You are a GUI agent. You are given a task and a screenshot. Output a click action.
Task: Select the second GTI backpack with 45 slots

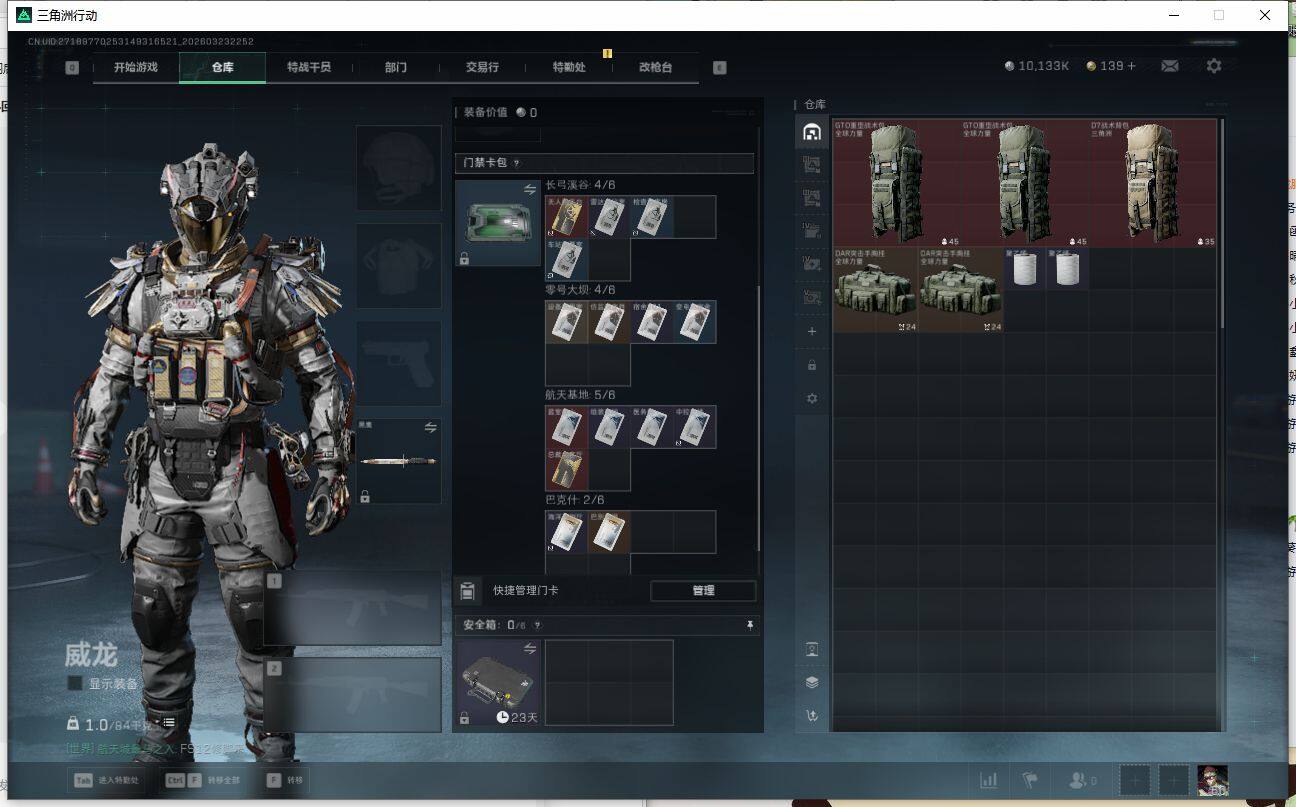(x=1025, y=184)
